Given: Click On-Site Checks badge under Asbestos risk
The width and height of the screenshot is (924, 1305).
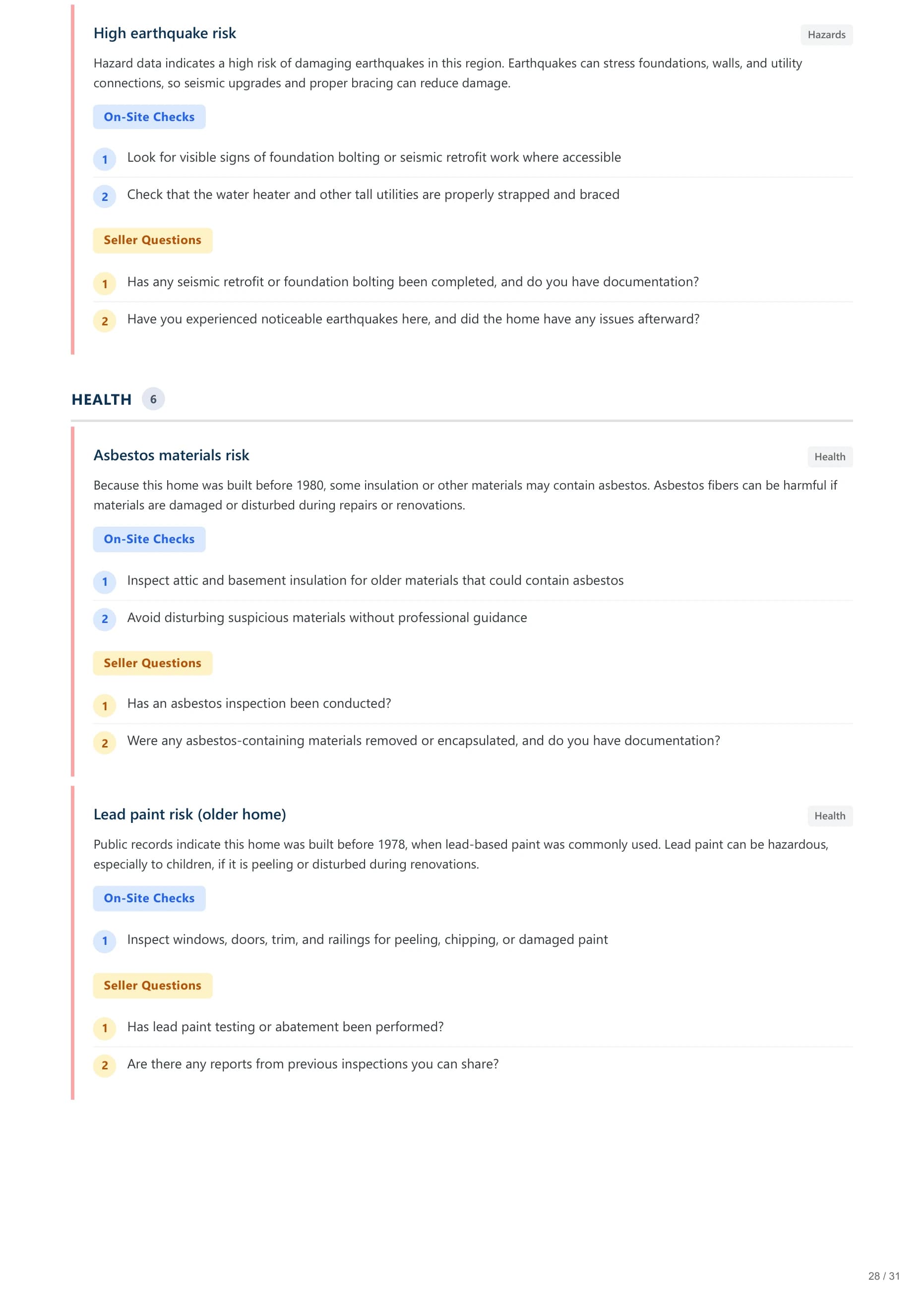Looking at the screenshot, I should pos(149,539).
